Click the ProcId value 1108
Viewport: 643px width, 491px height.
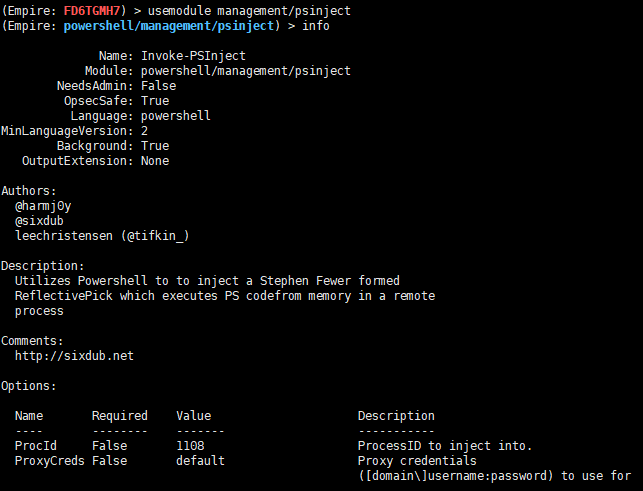click(x=190, y=446)
